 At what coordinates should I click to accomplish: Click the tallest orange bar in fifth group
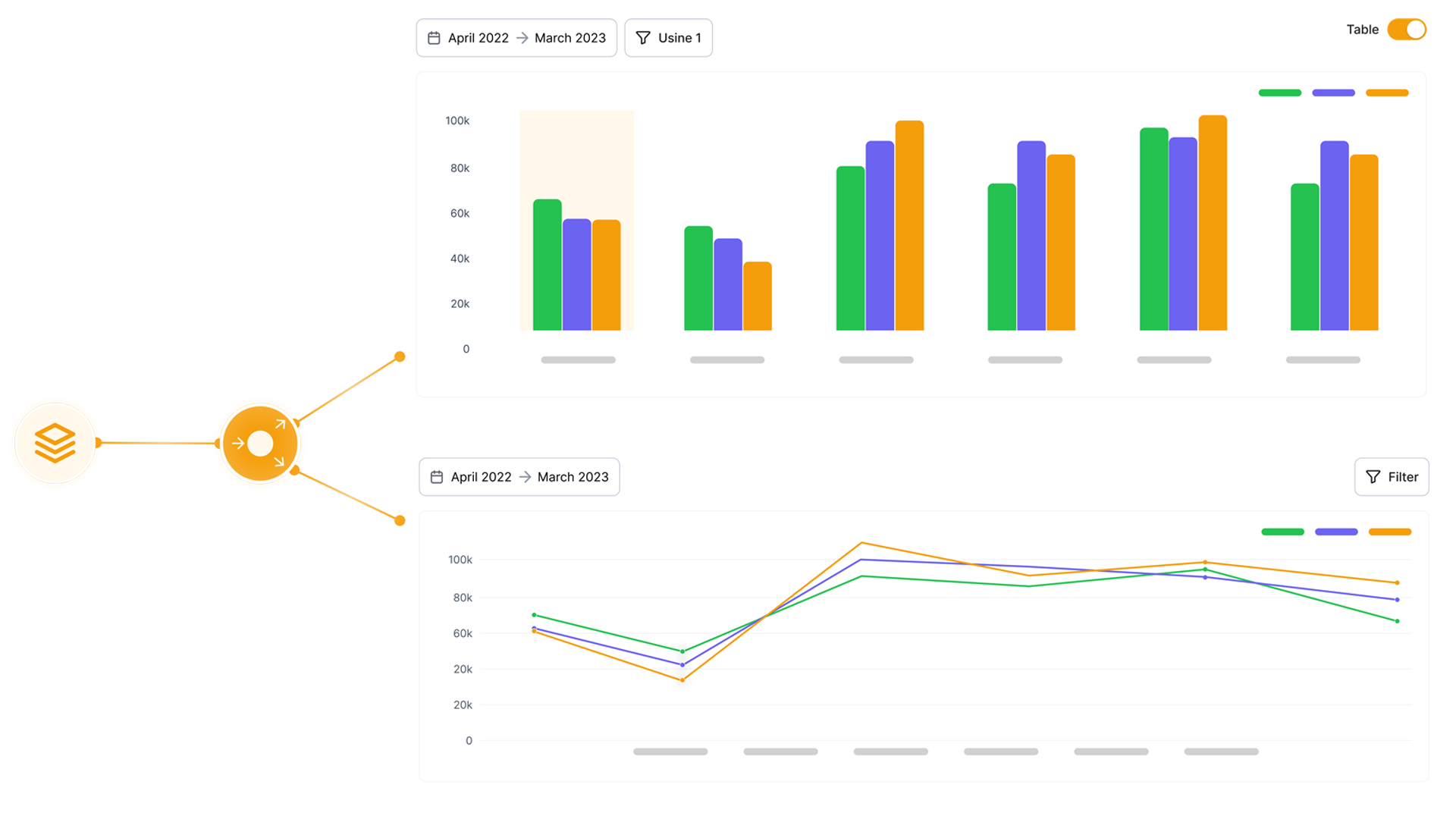(x=1213, y=224)
